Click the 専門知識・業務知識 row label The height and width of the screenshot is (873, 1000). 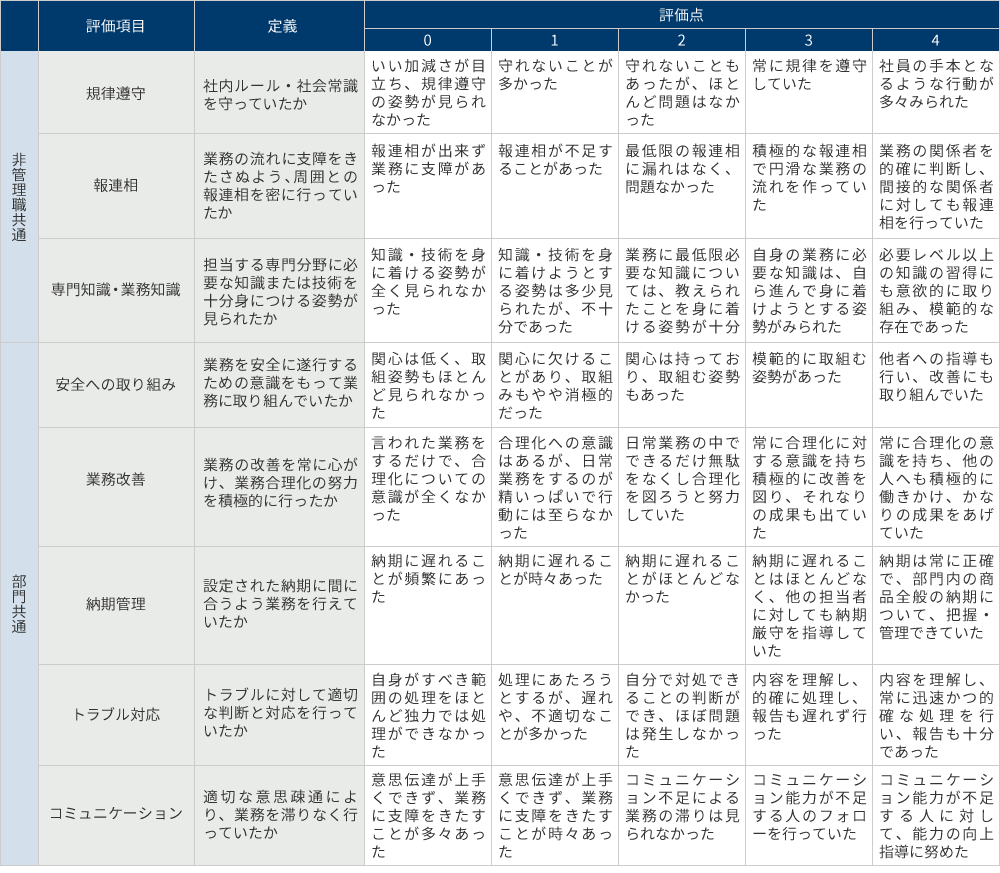click(x=116, y=290)
